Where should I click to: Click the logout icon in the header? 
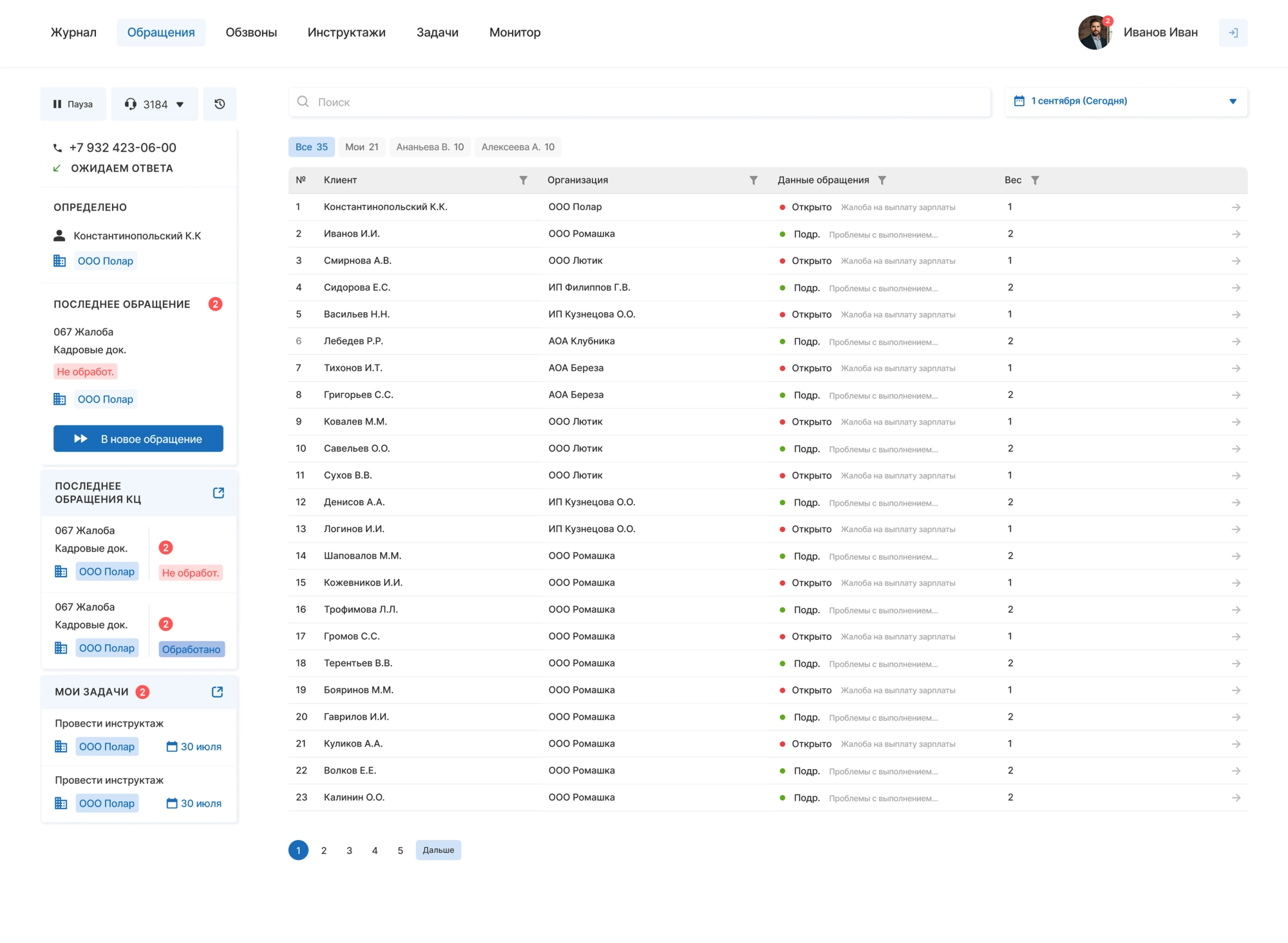[x=1234, y=32]
